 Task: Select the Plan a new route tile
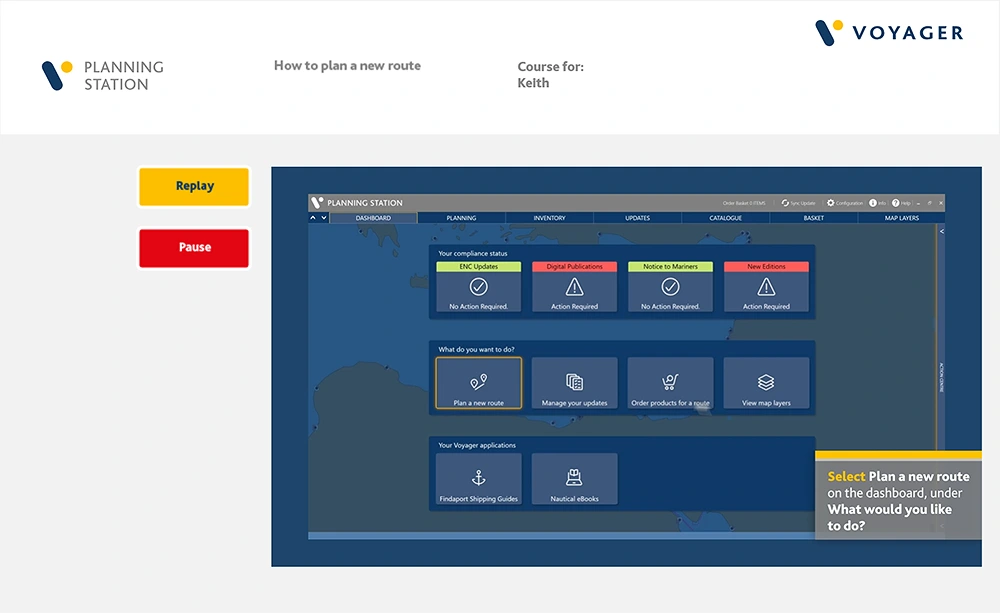pyautogui.click(x=478, y=384)
